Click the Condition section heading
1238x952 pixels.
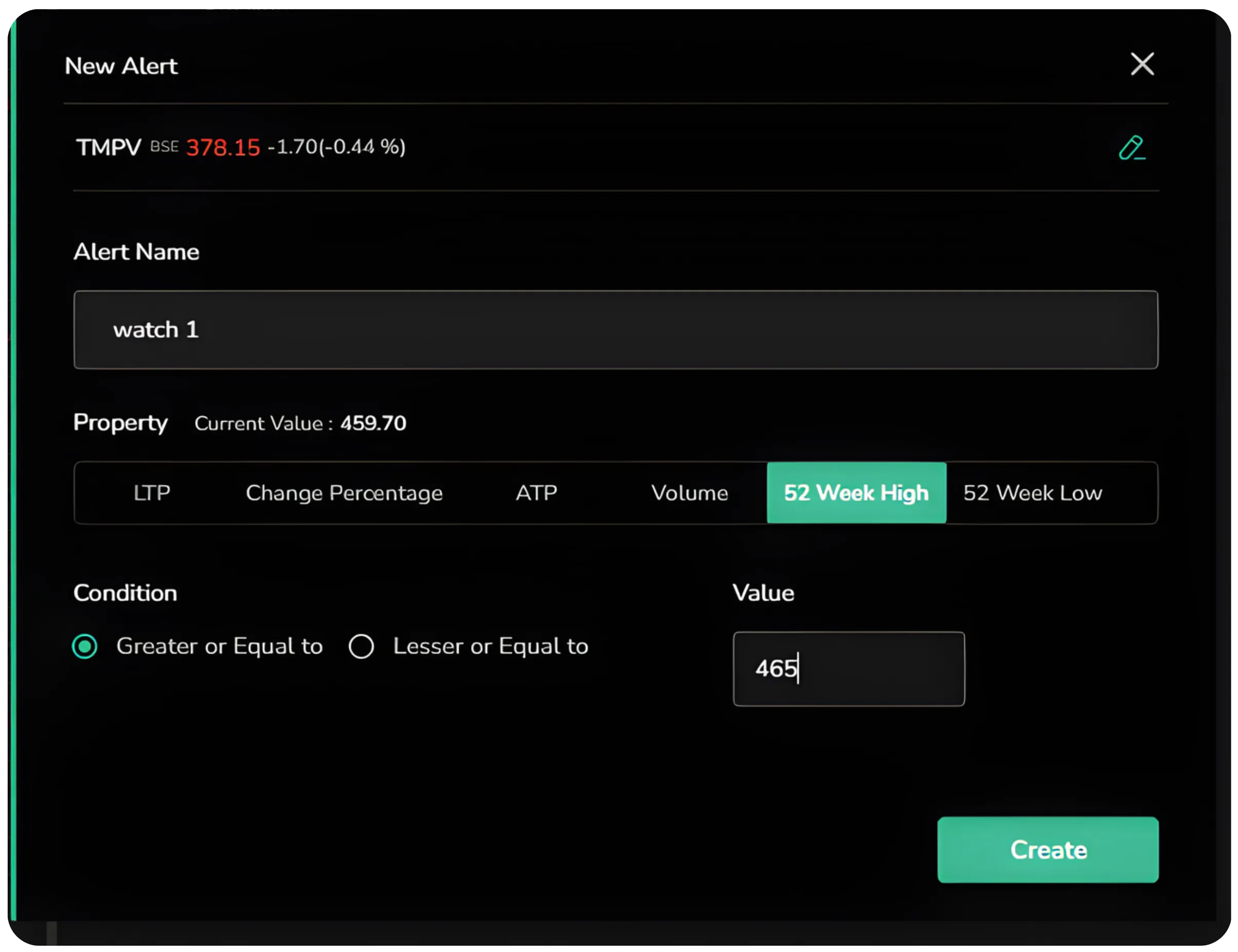click(x=125, y=593)
